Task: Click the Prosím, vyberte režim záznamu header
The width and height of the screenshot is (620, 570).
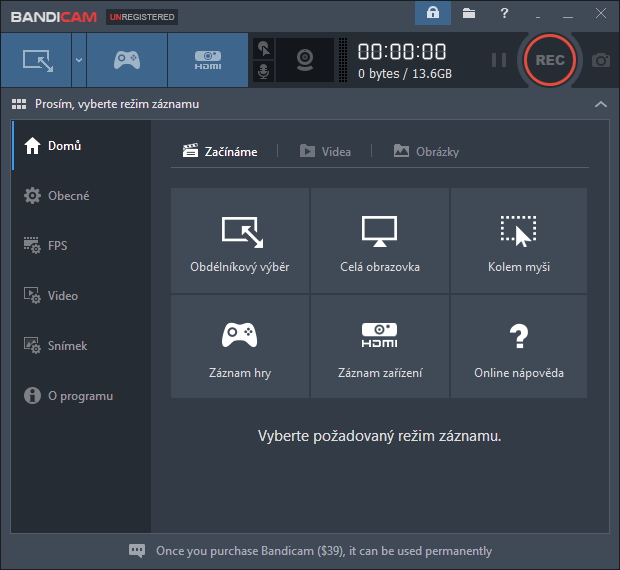Action: point(117,104)
